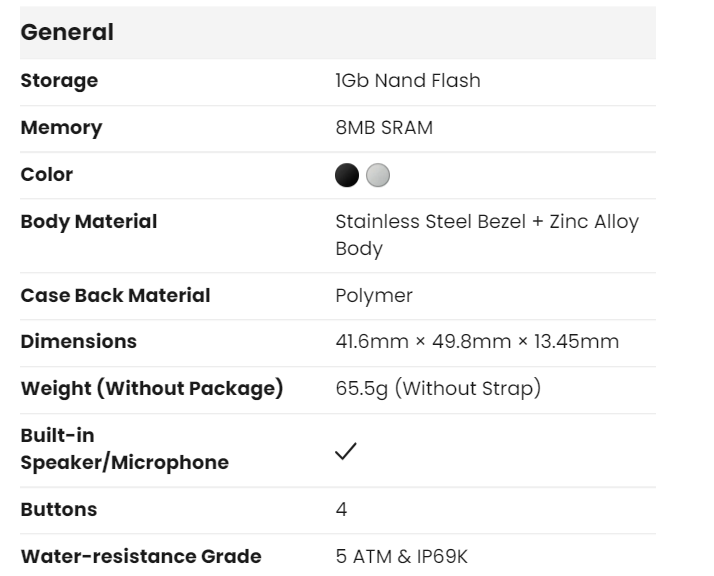Click the 1Gb Nand Flash value

coord(408,81)
